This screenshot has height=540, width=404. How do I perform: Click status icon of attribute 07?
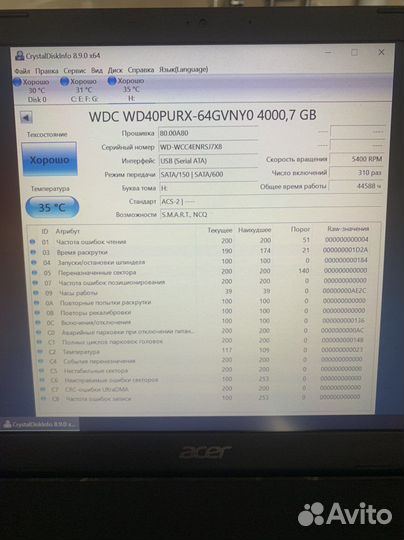[x=35, y=283]
